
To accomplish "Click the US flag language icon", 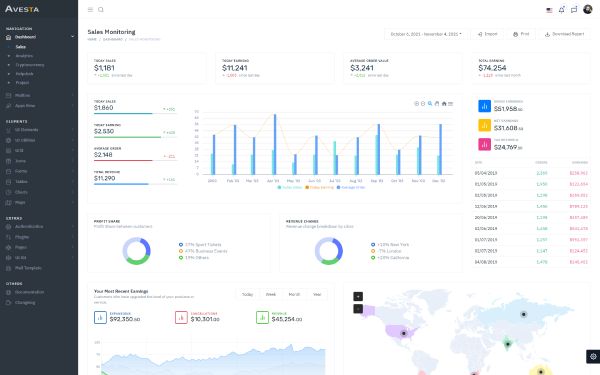I will (549, 10).
